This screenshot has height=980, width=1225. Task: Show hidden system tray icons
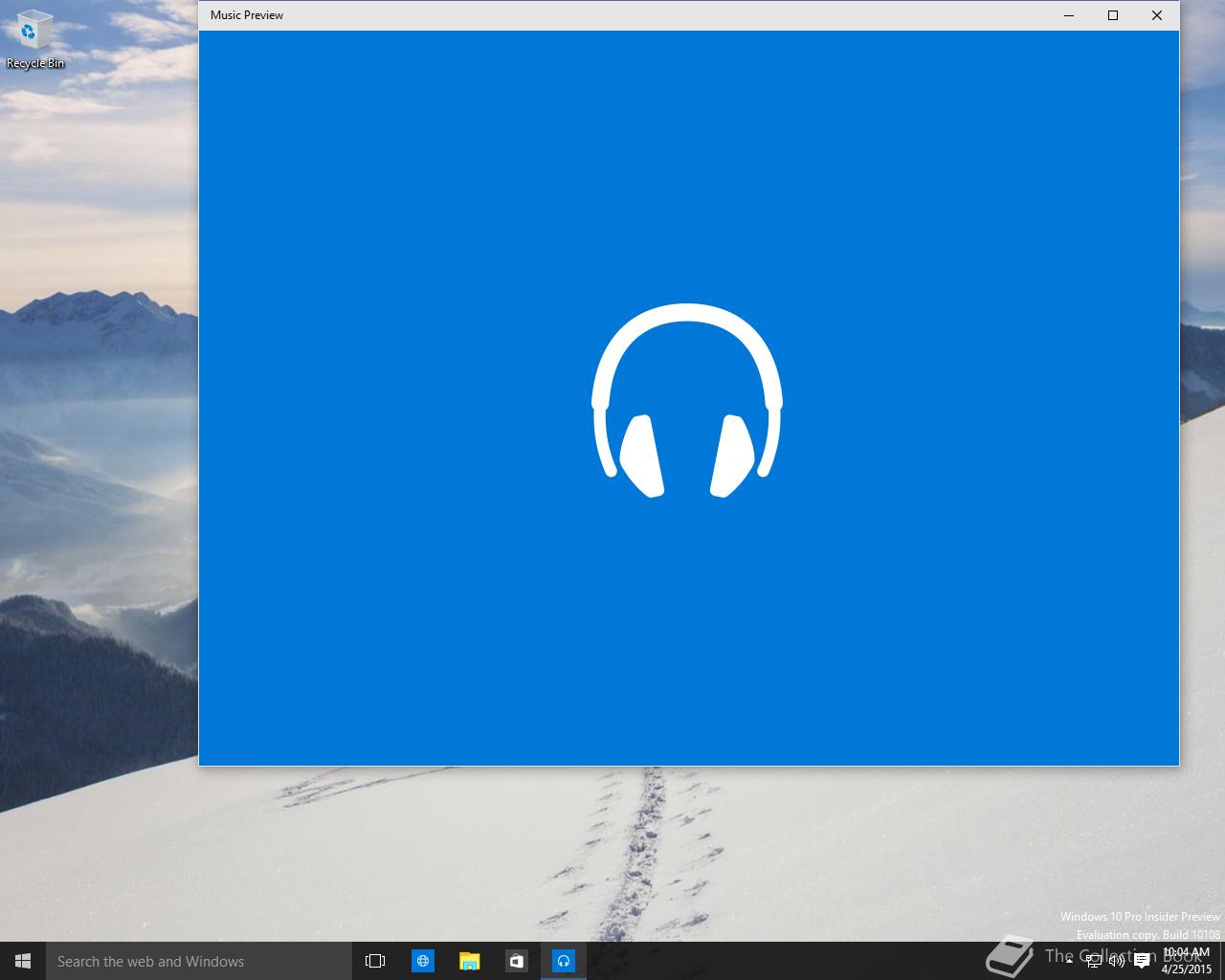1069,961
